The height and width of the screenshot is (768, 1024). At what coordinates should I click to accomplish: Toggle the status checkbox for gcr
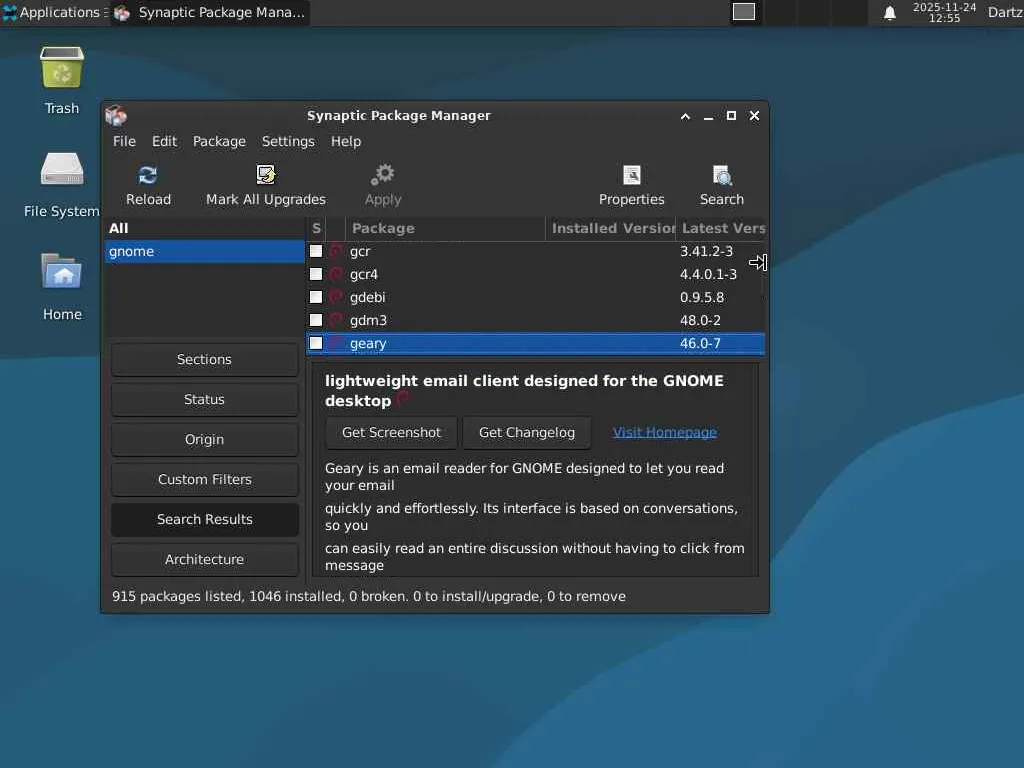[x=316, y=251]
